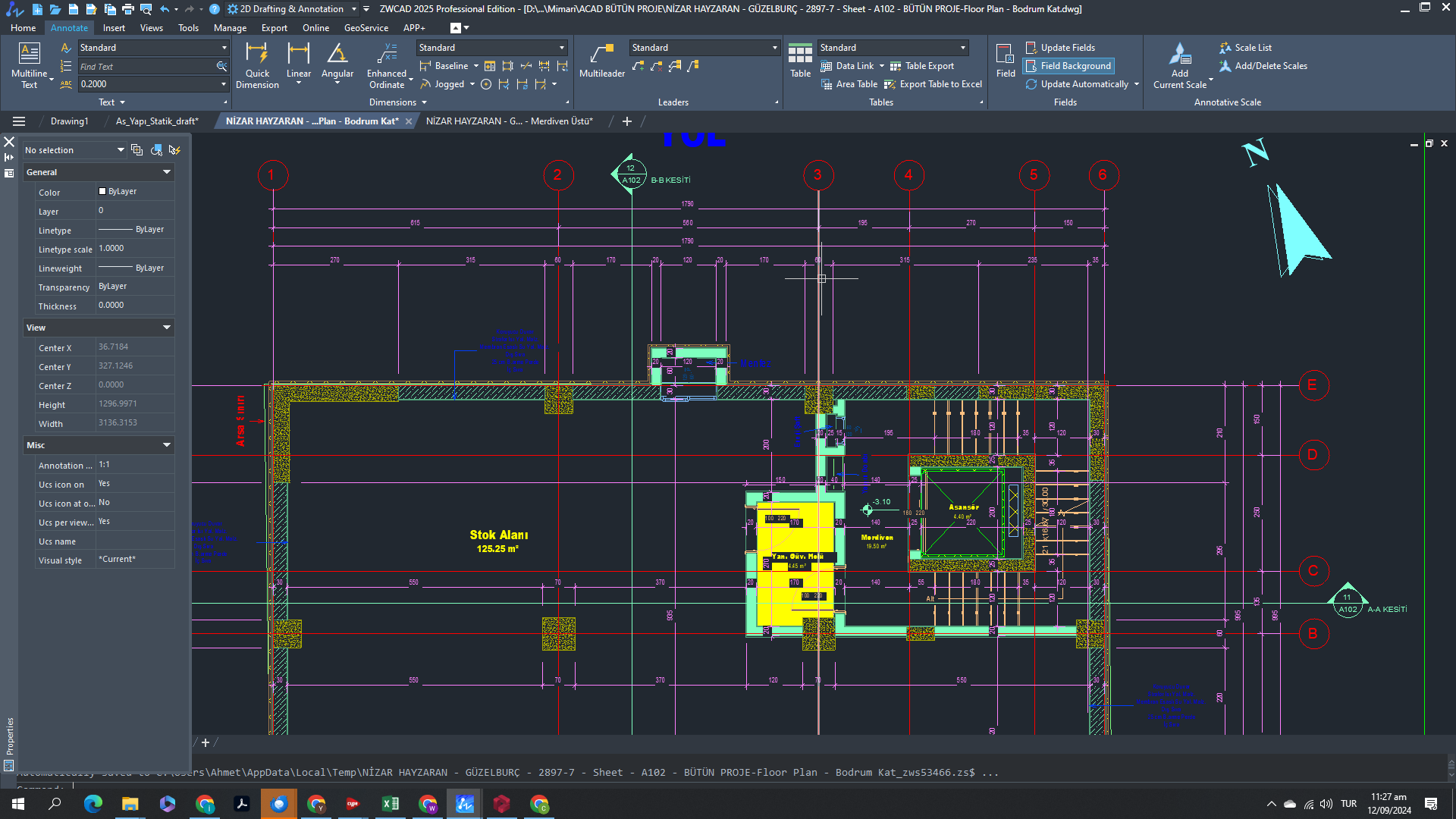Click the Plot printer icon in quick access

pyautogui.click(x=127, y=9)
